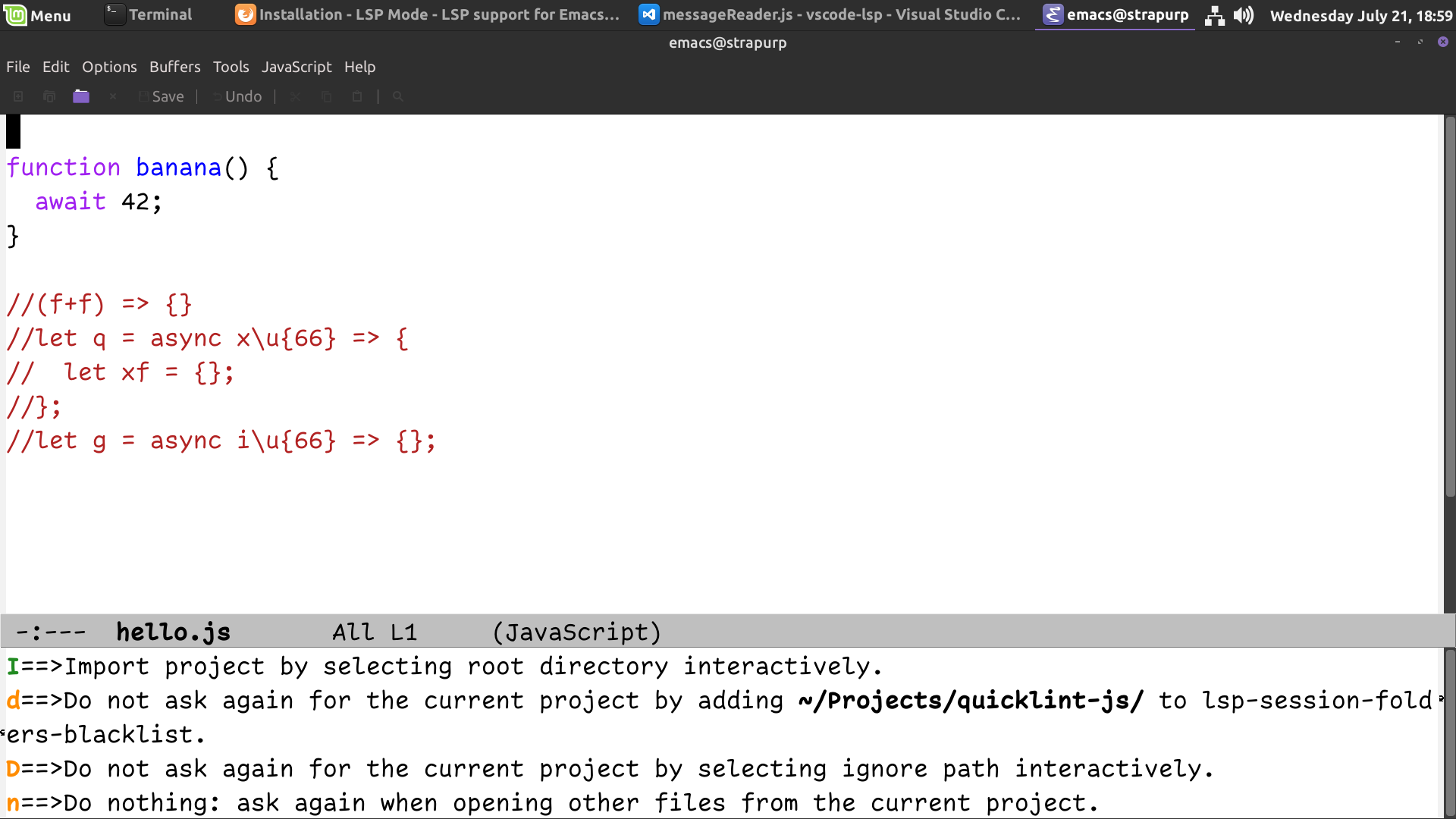This screenshot has width=1456, height=819.
Task: Click the Kill Buffer X toolbar icon
Action: tap(113, 96)
